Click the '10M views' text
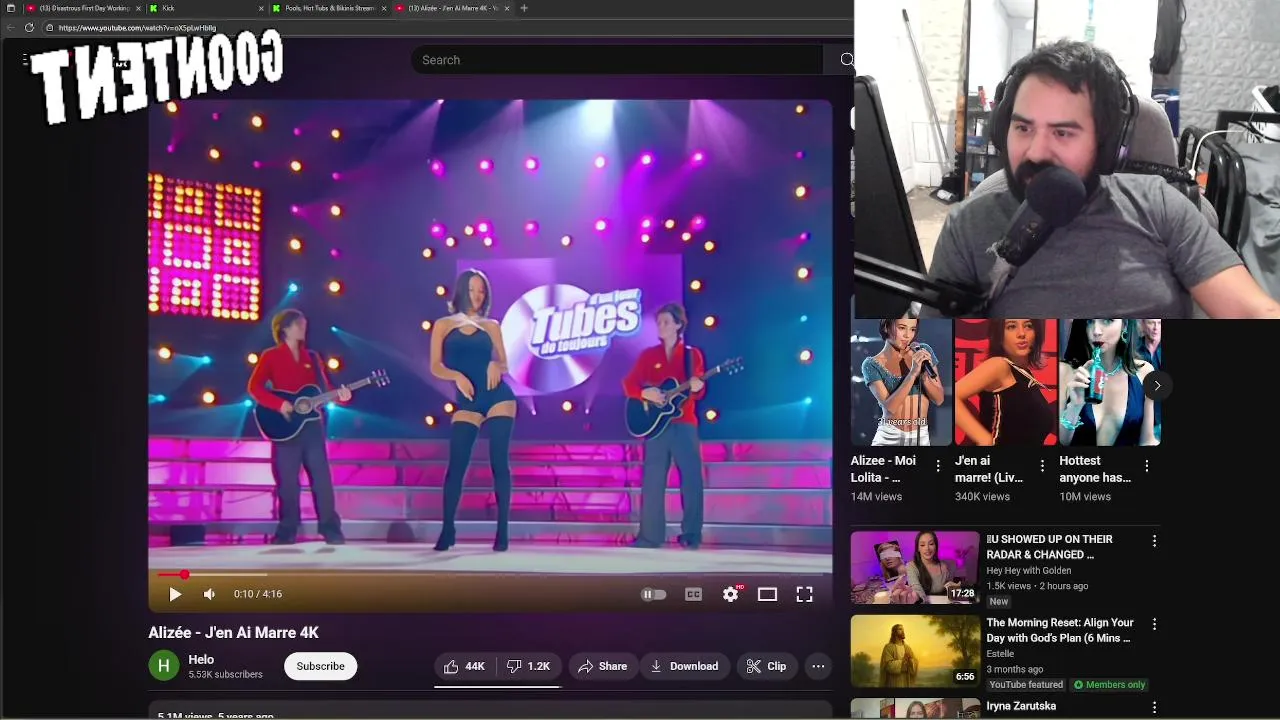The image size is (1280, 720). [x=1085, y=496]
